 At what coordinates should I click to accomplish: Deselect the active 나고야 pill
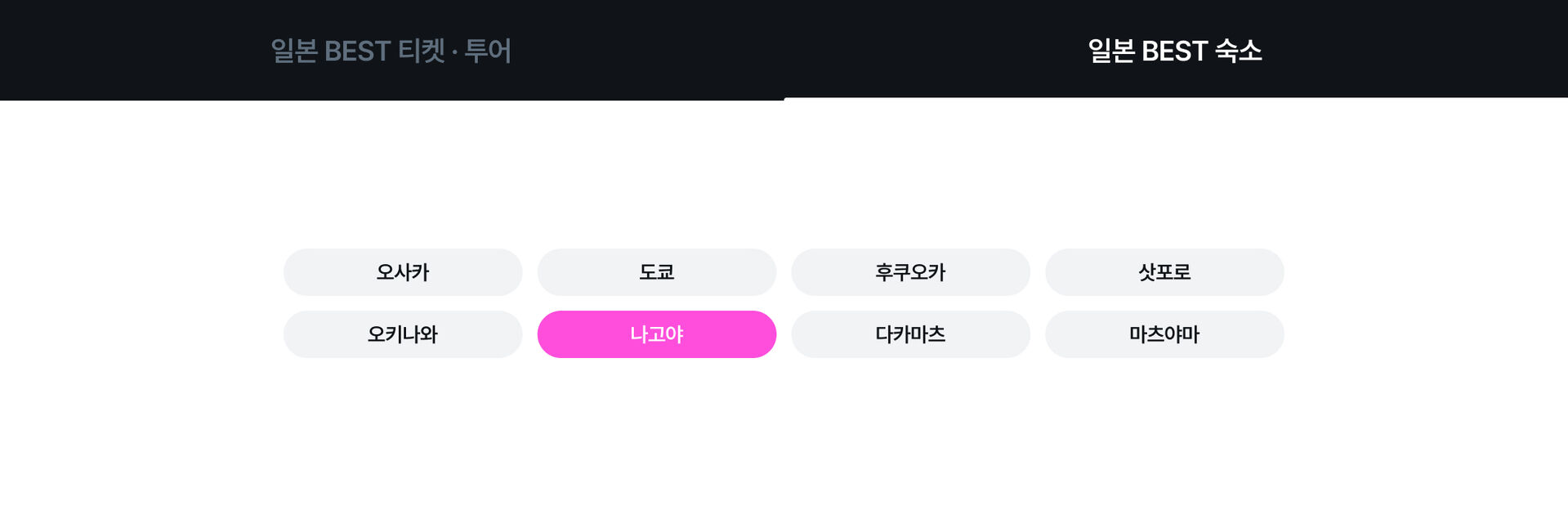coord(656,334)
